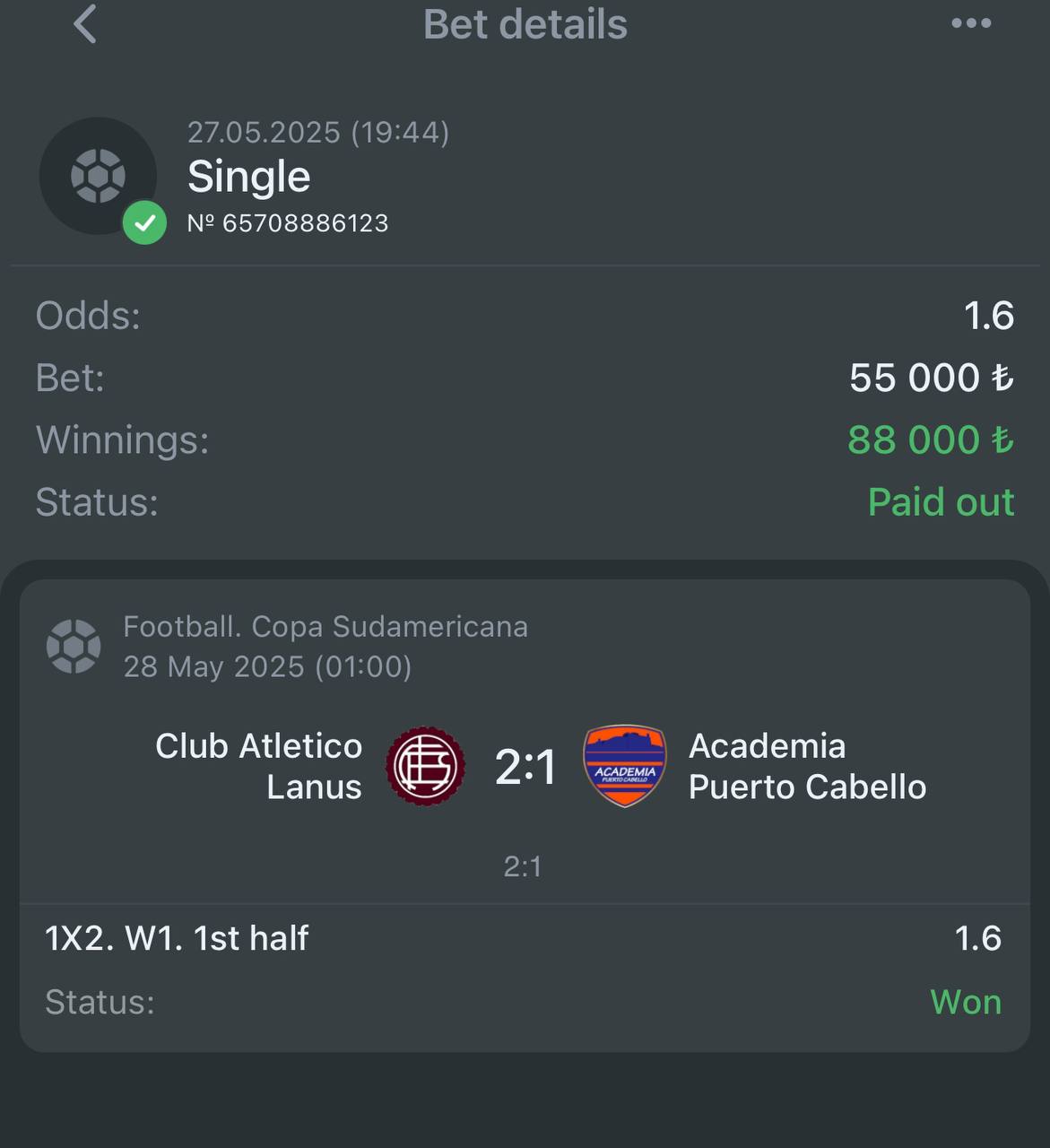Click the green checkmark badge
Screen dimensions: 1050x1148
144,222
